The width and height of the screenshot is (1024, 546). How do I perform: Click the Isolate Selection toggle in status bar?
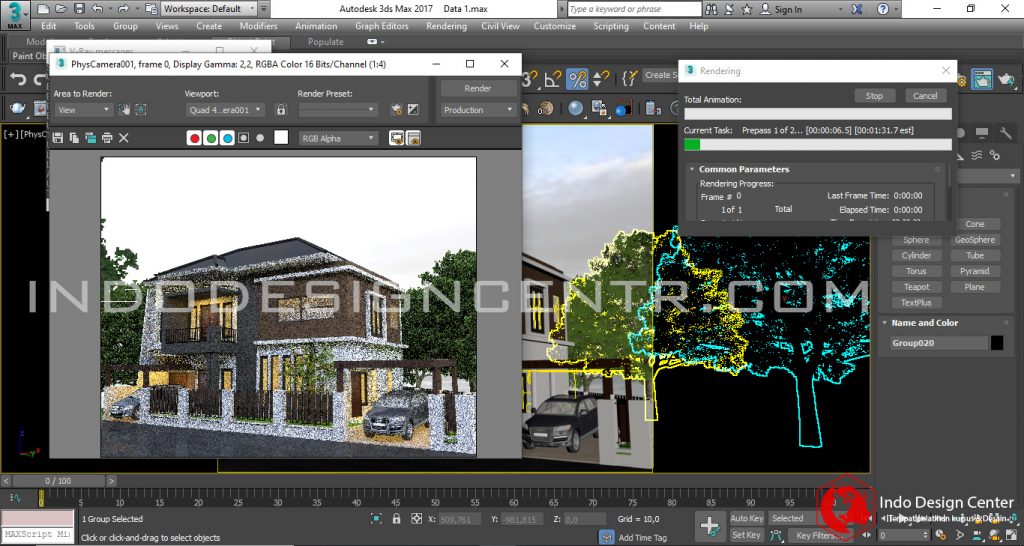pyautogui.click(x=376, y=519)
